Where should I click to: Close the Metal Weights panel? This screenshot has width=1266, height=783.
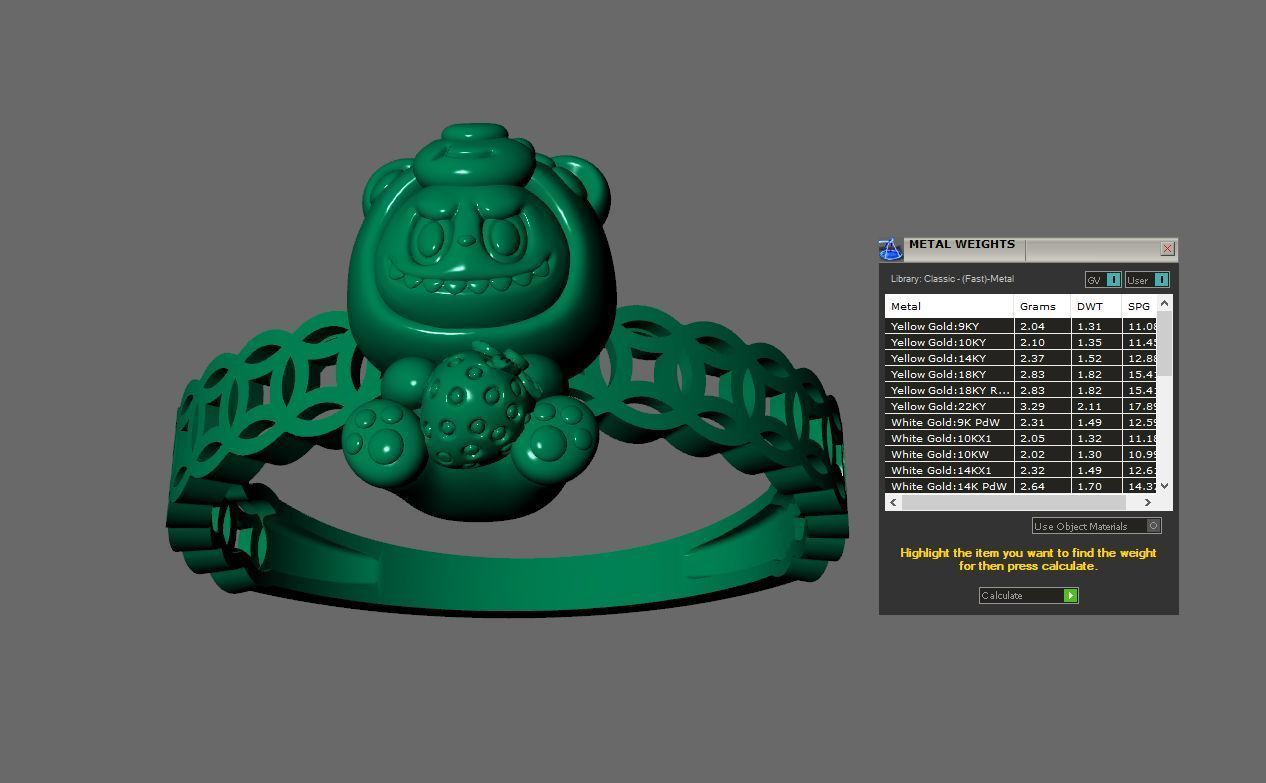pyautogui.click(x=1167, y=248)
